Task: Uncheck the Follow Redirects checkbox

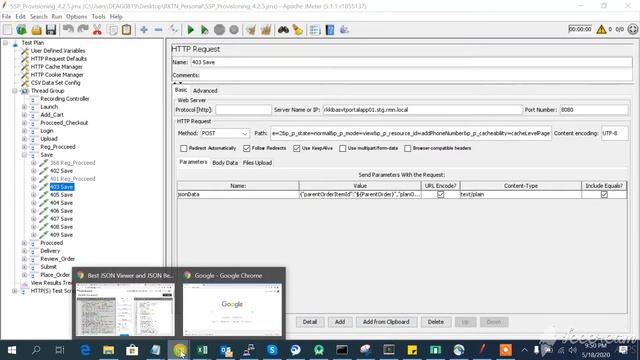Action: 247,148
